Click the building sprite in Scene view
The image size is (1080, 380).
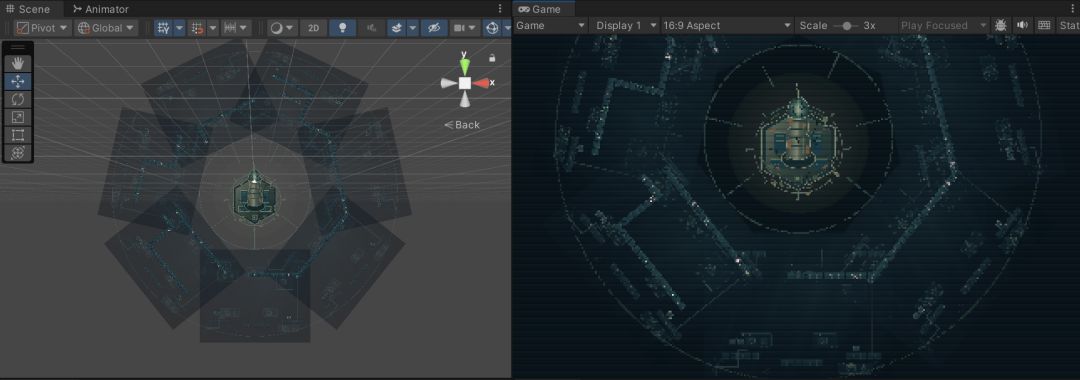pos(254,198)
